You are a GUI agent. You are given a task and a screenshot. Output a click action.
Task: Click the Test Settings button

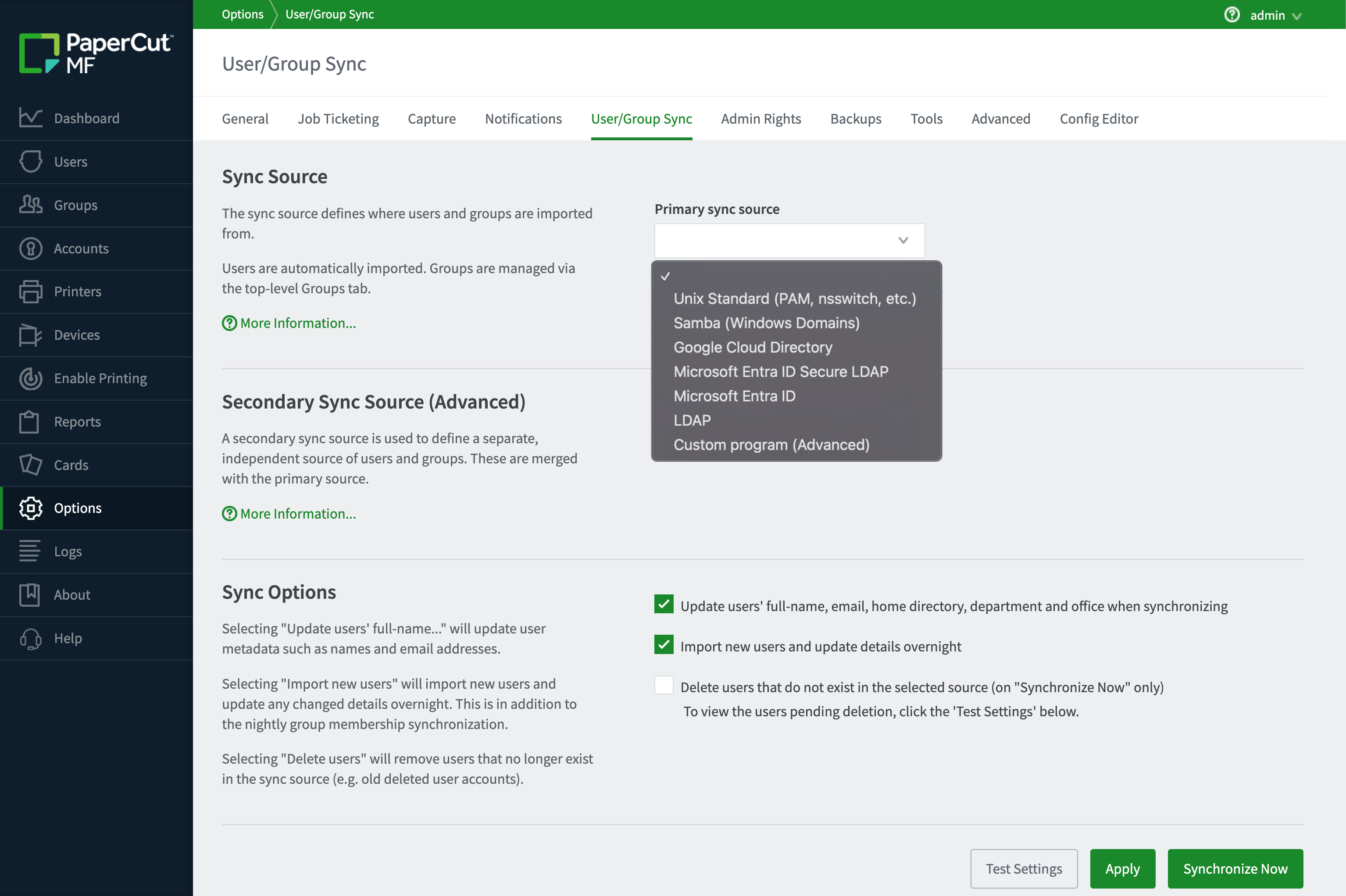1024,868
